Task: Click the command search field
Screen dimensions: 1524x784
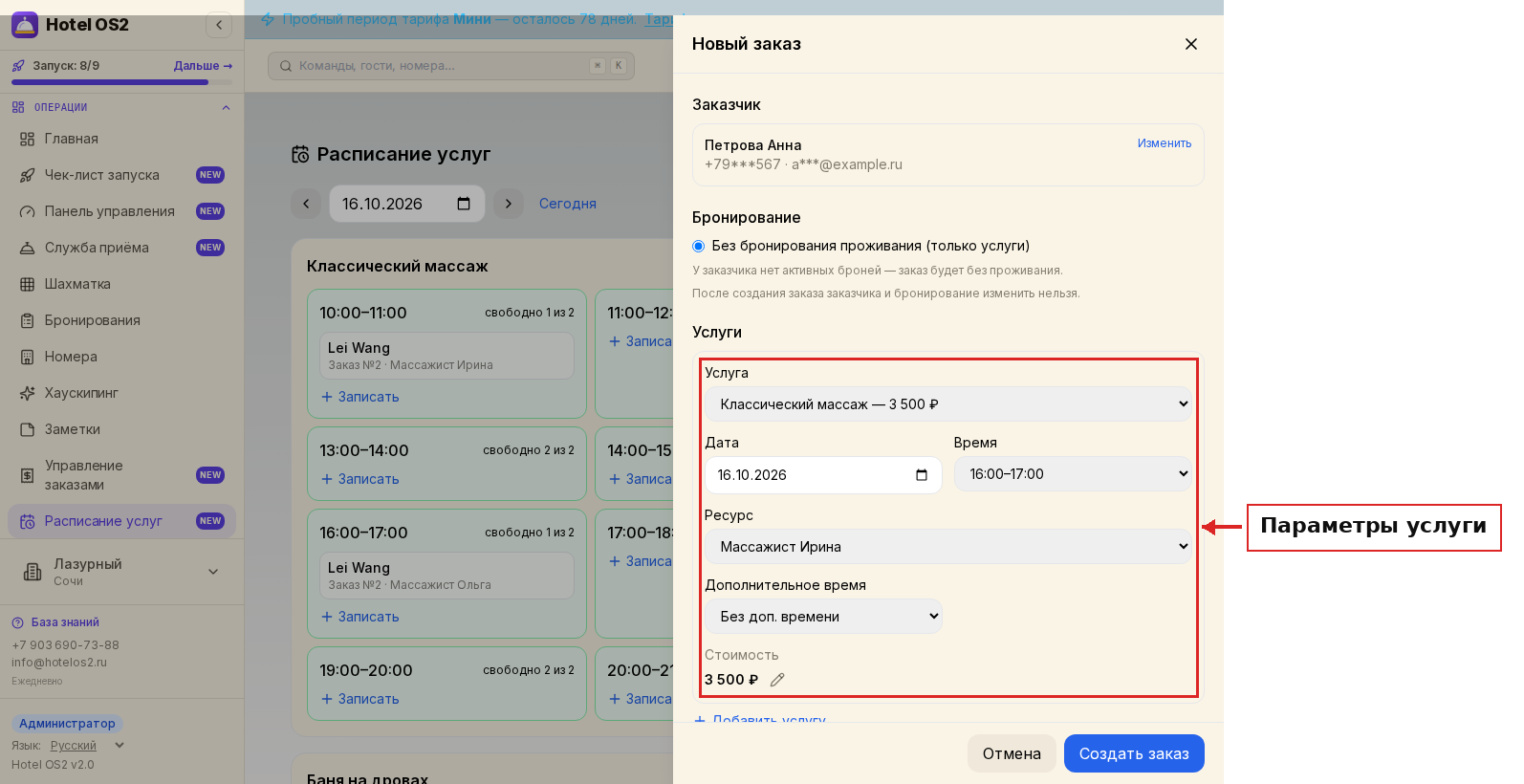Action: click(451, 66)
